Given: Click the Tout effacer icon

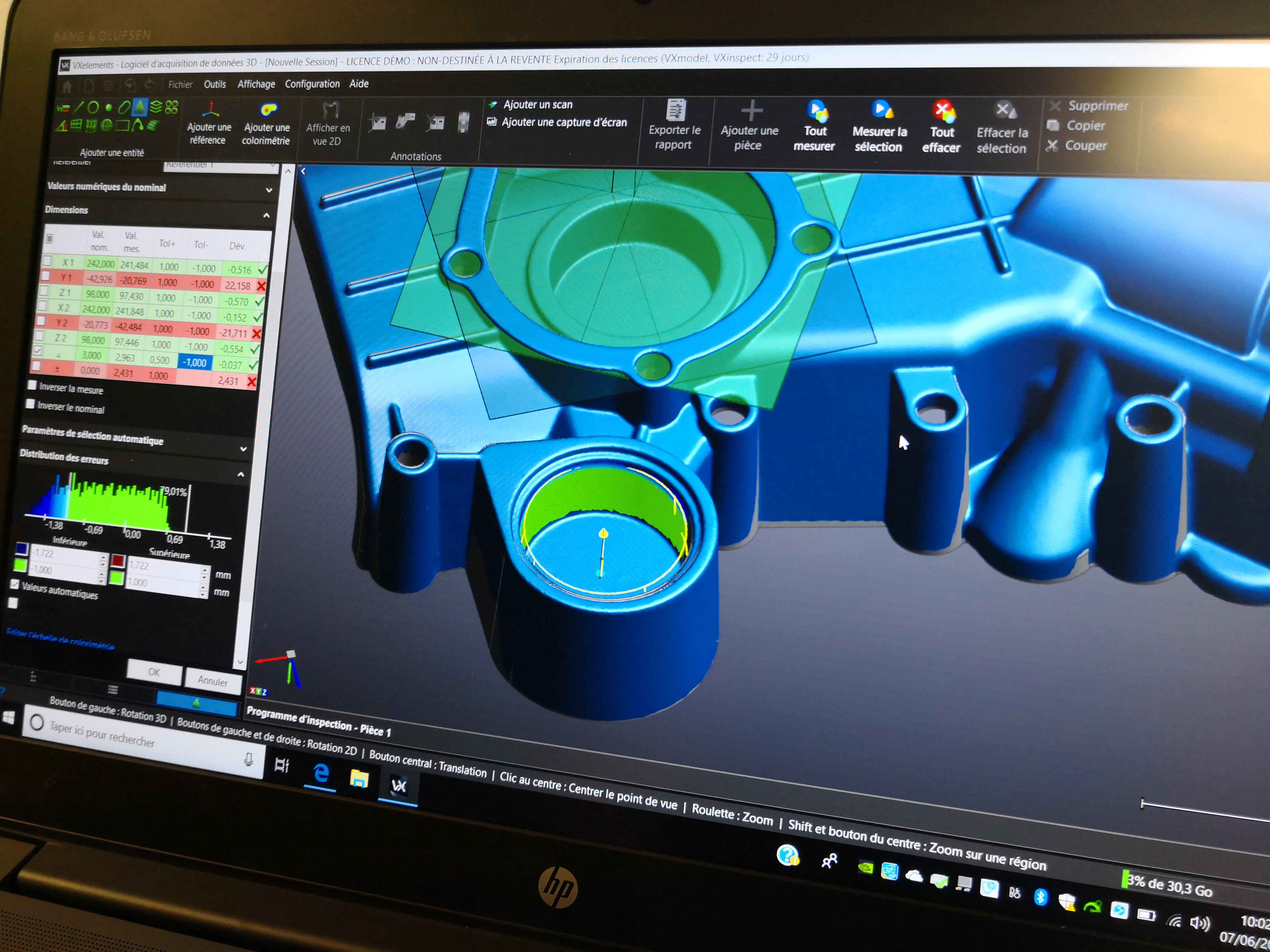Looking at the screenshot, I should (x=943, y=111).
